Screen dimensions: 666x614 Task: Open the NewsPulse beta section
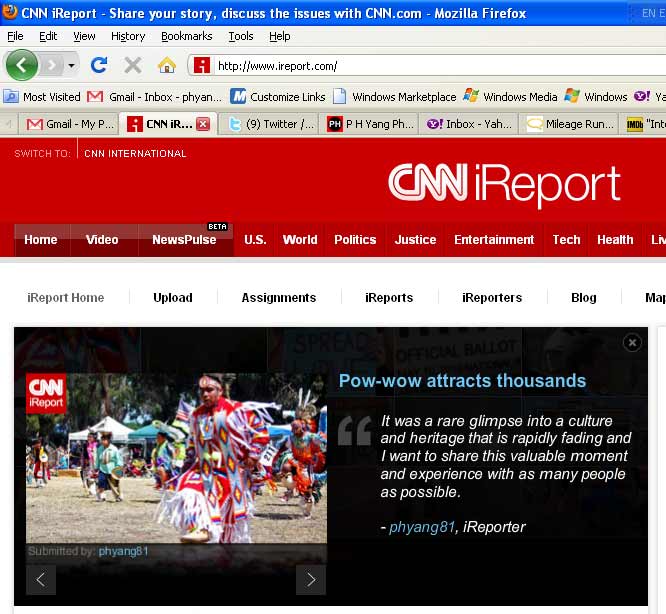pos(184,239)
